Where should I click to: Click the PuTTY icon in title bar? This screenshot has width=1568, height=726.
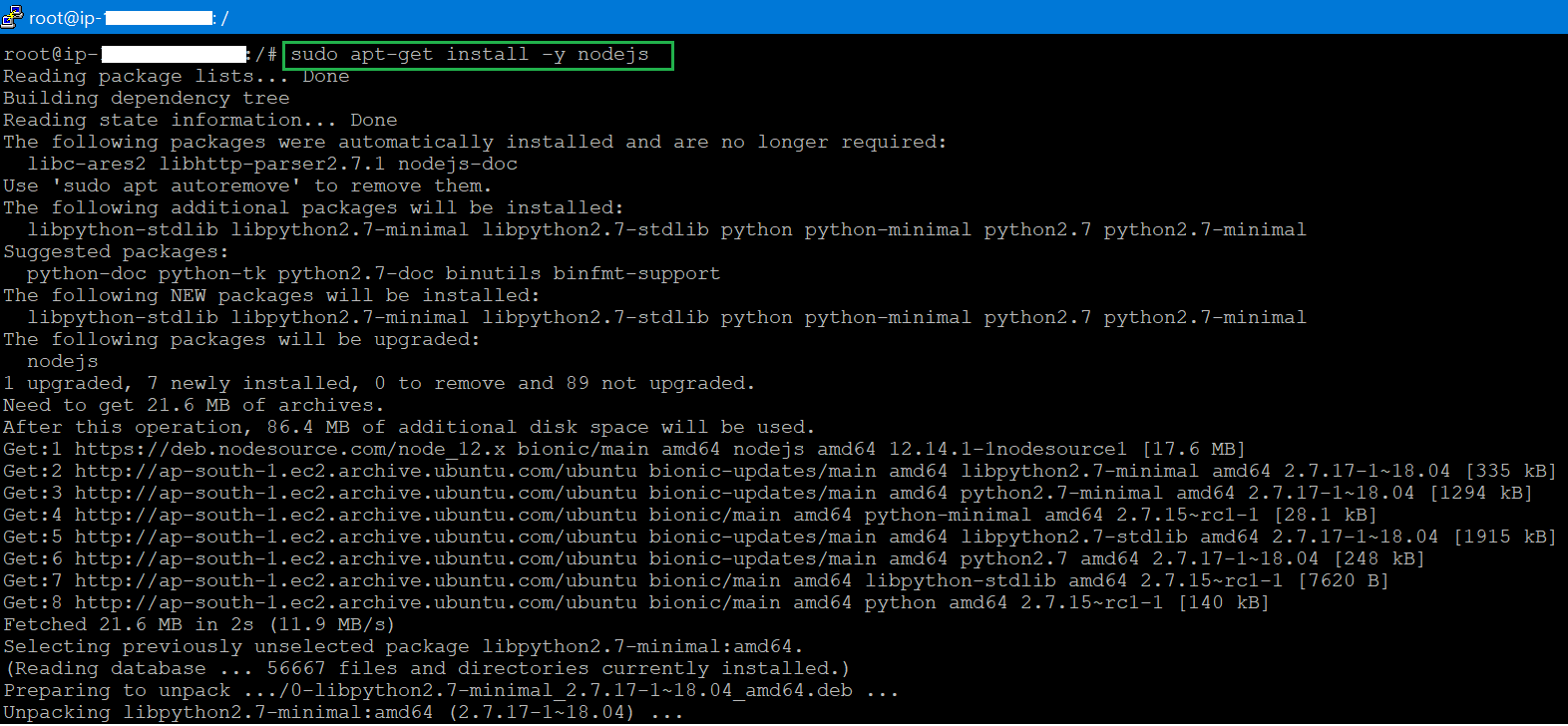[x=12, y=16]
